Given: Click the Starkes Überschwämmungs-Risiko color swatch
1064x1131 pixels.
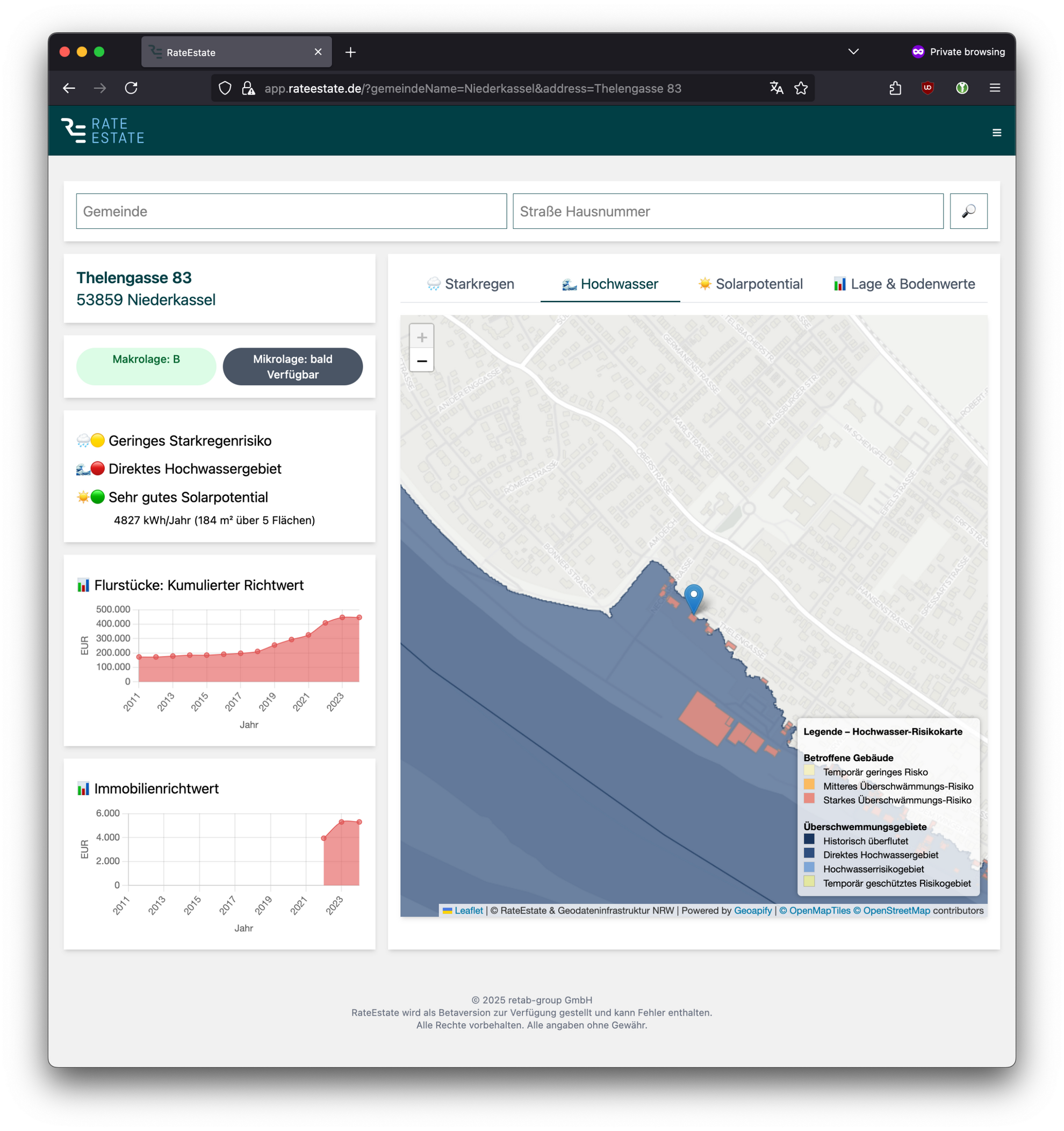Looking at the screenshot, I should click(809, 799).
